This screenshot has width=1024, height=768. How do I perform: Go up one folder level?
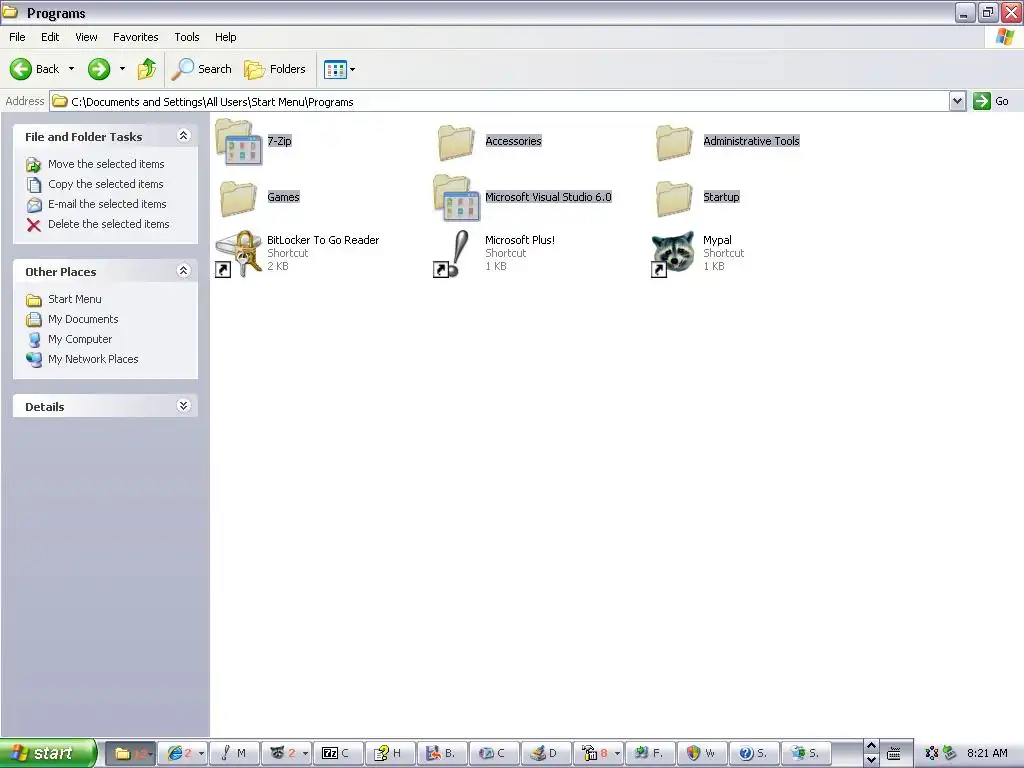pos(147,69)
